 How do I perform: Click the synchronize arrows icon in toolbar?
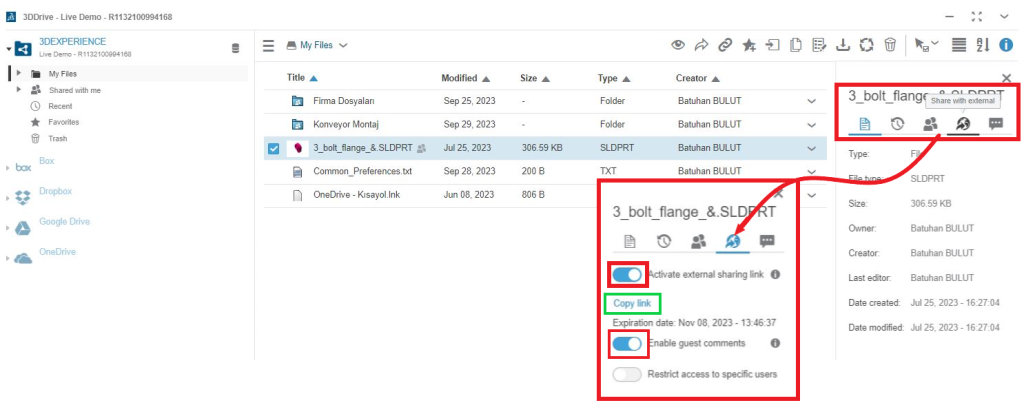866,45
